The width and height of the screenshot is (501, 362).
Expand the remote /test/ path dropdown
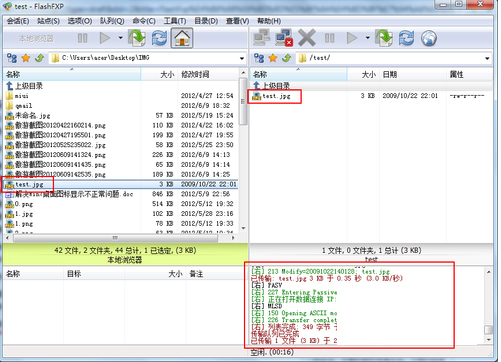point(487,58)
